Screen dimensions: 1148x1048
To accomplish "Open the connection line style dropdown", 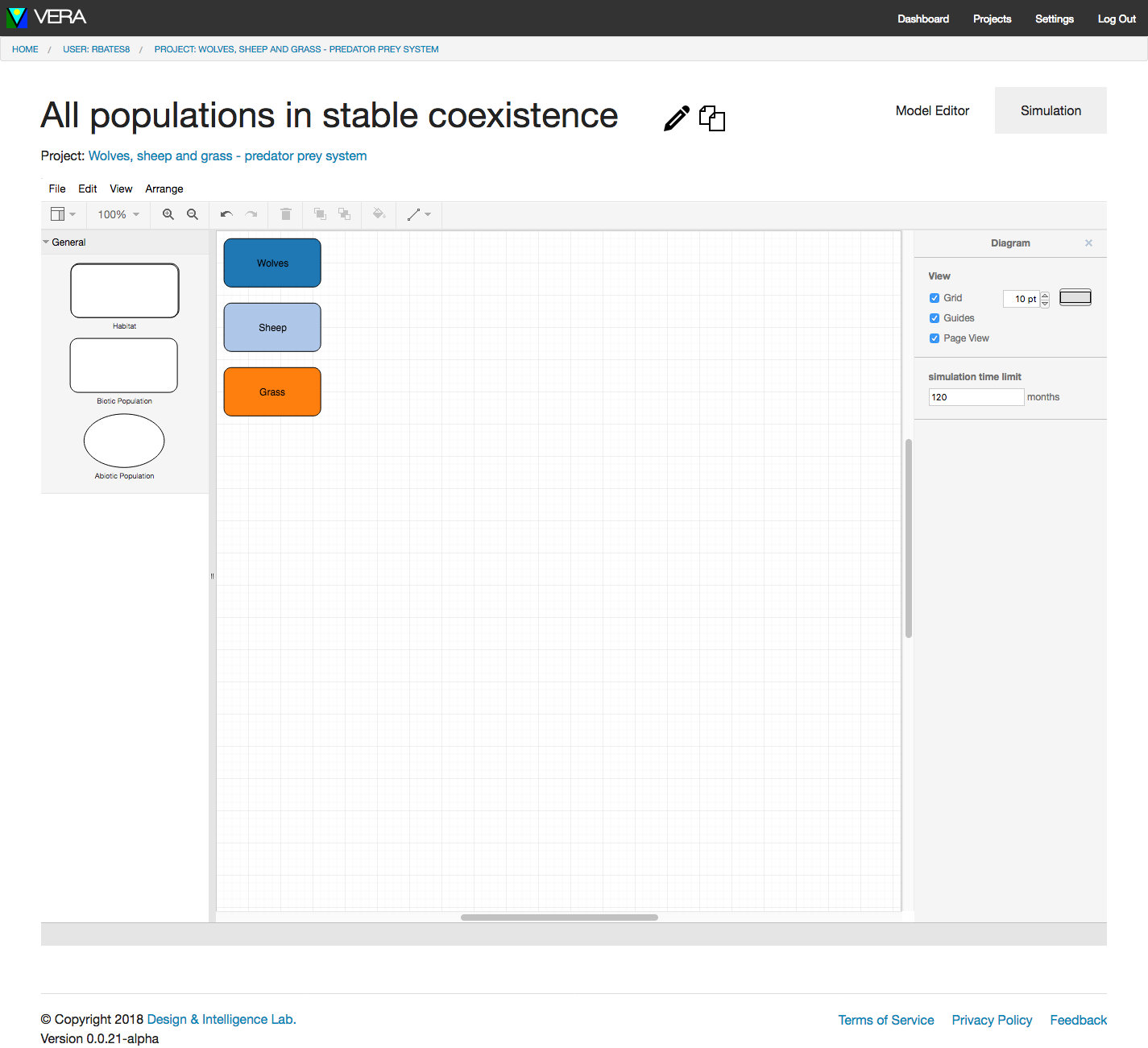I will 419,214.
